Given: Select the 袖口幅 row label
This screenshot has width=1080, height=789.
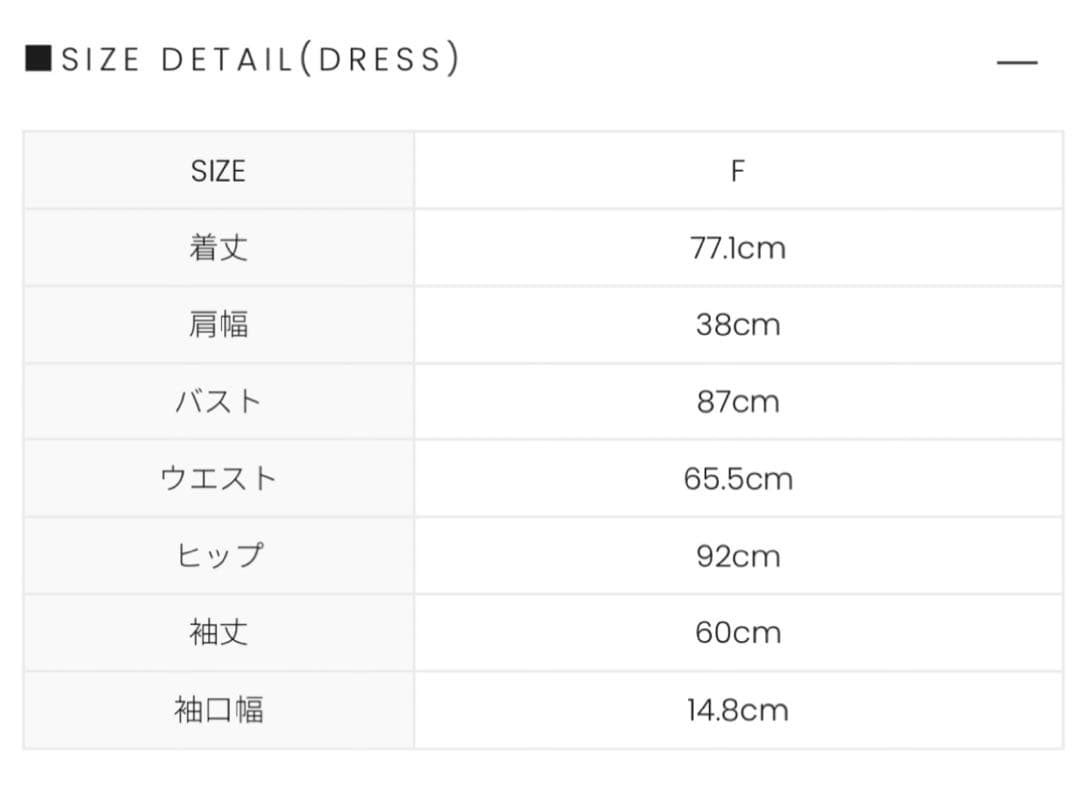Looking at the screenshot, I should [218, 709].
